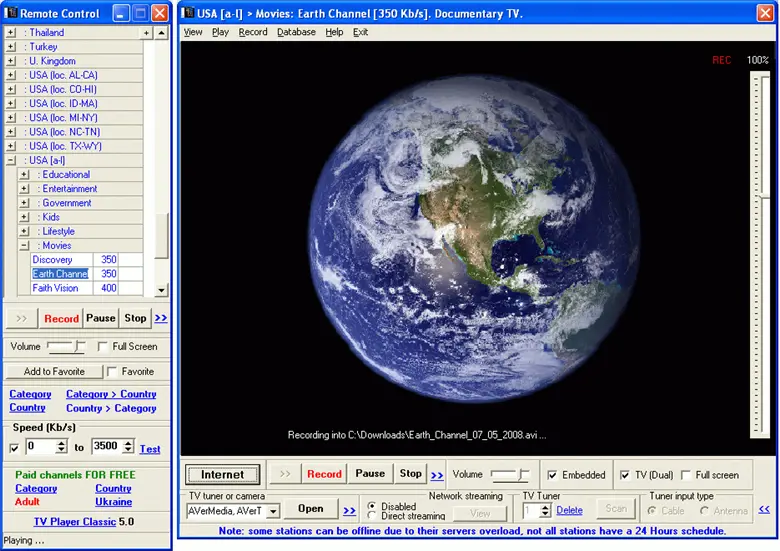Click the plus button atop the channel list

(x=146, y=33)
